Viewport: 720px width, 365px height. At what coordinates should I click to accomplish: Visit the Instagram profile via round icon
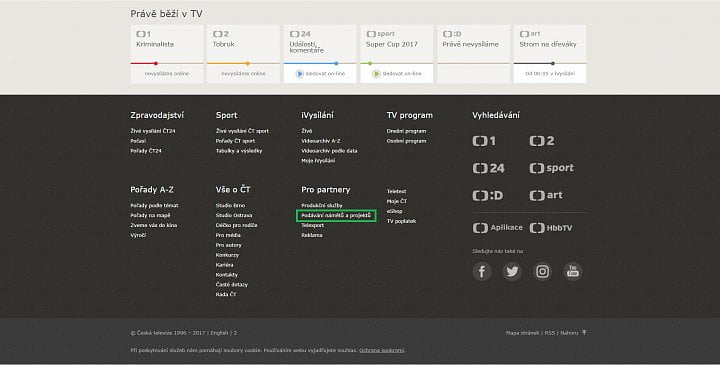(542, 271)
